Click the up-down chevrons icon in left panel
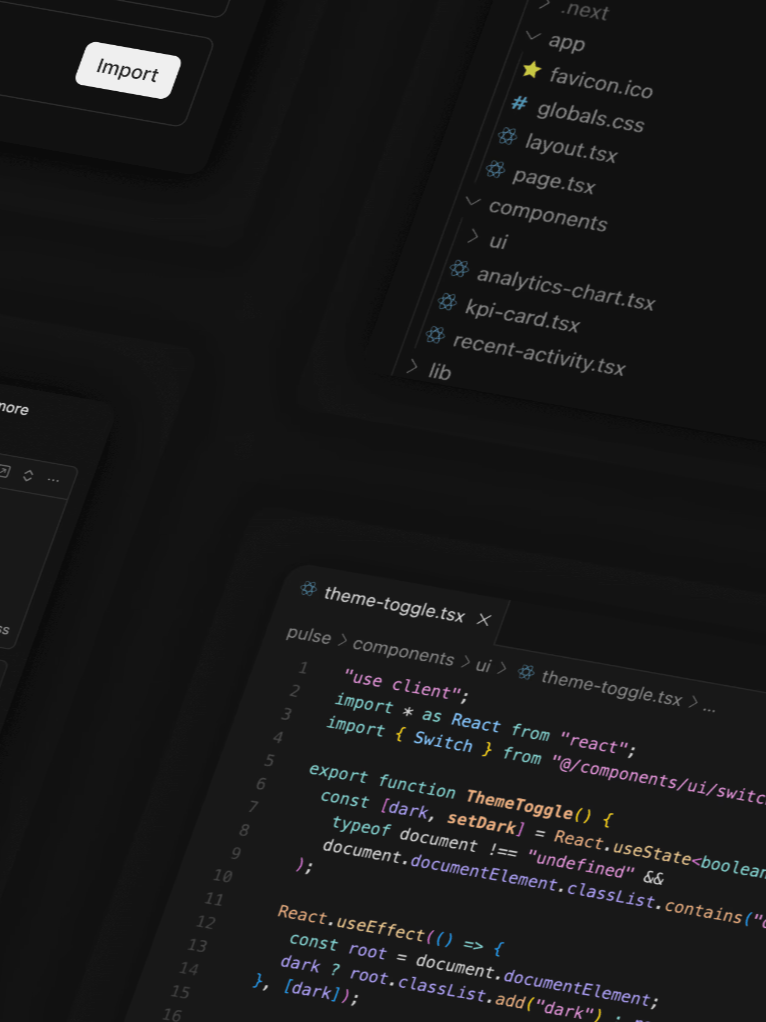Viewport: 766px width, 1022px height. 27,475
